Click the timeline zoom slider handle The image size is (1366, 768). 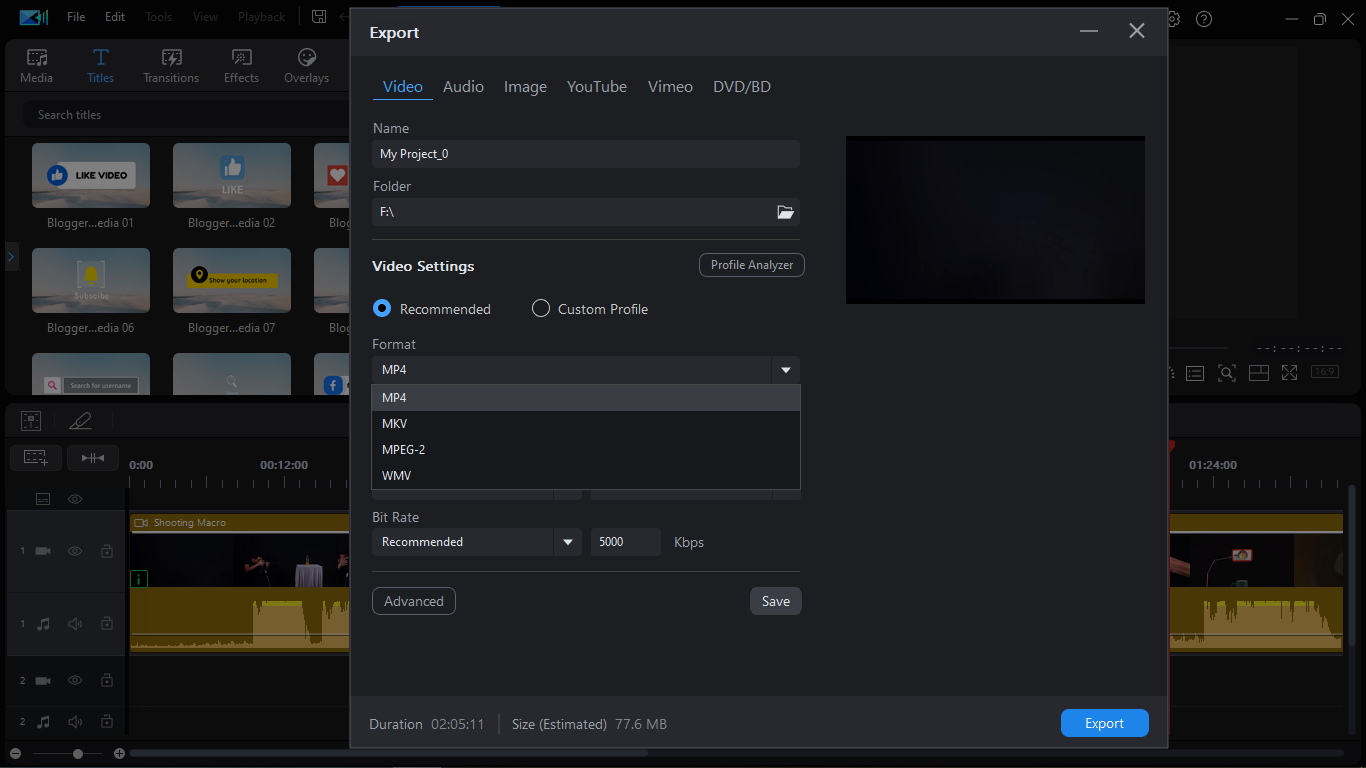(77, 753)
